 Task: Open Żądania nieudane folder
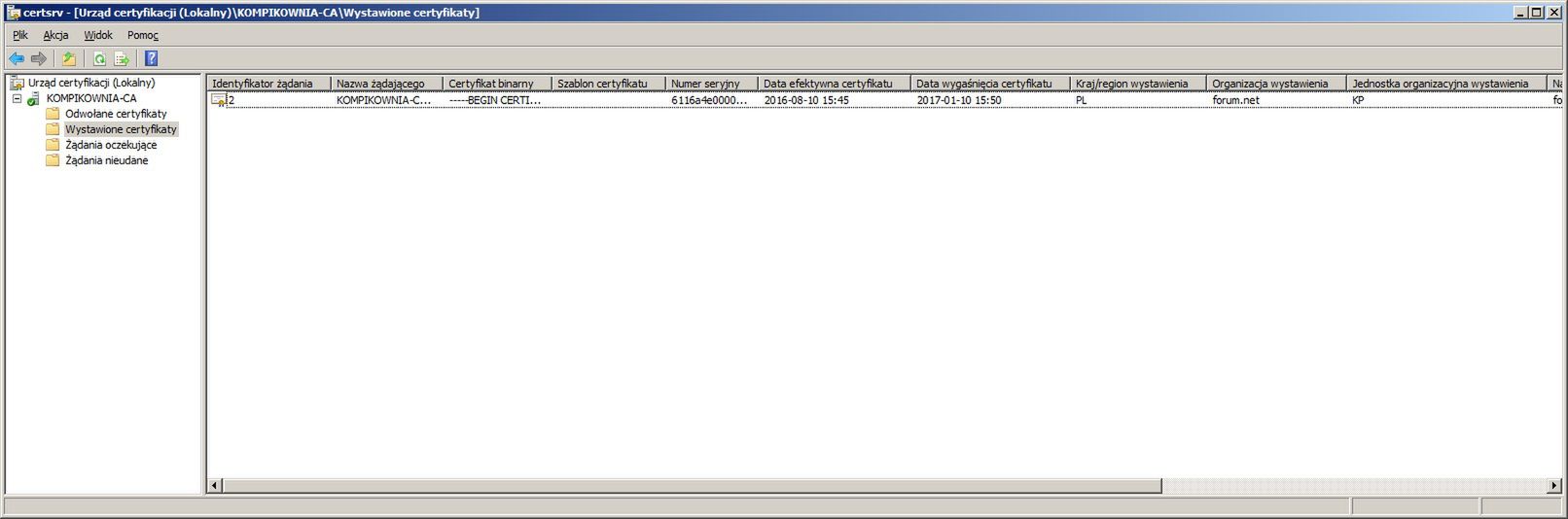[107, 160]
